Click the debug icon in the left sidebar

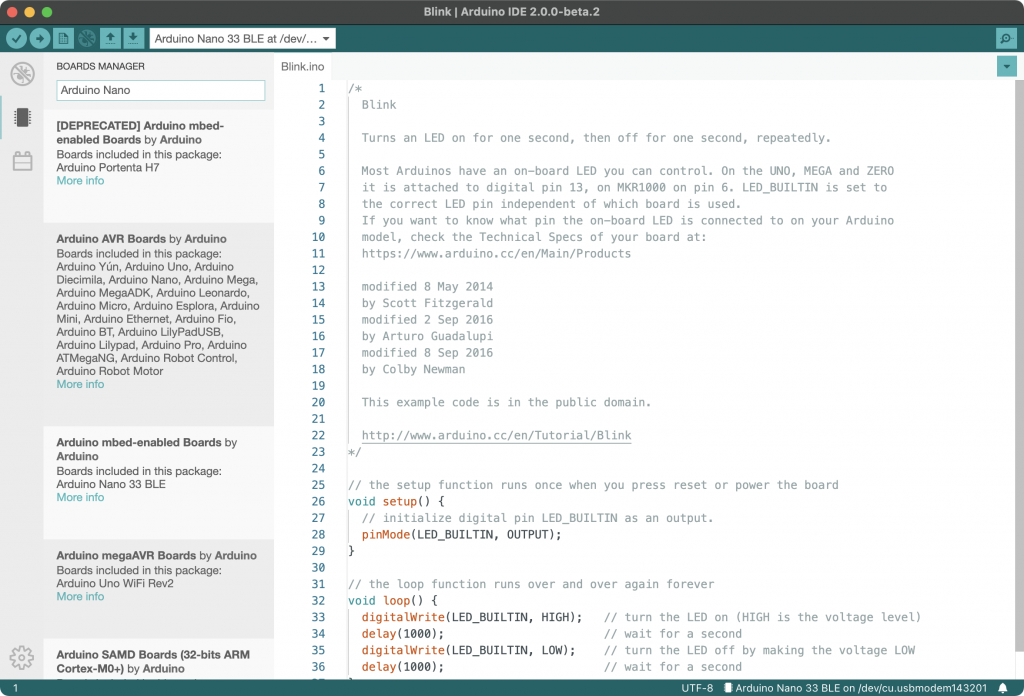tap(20, 74)
